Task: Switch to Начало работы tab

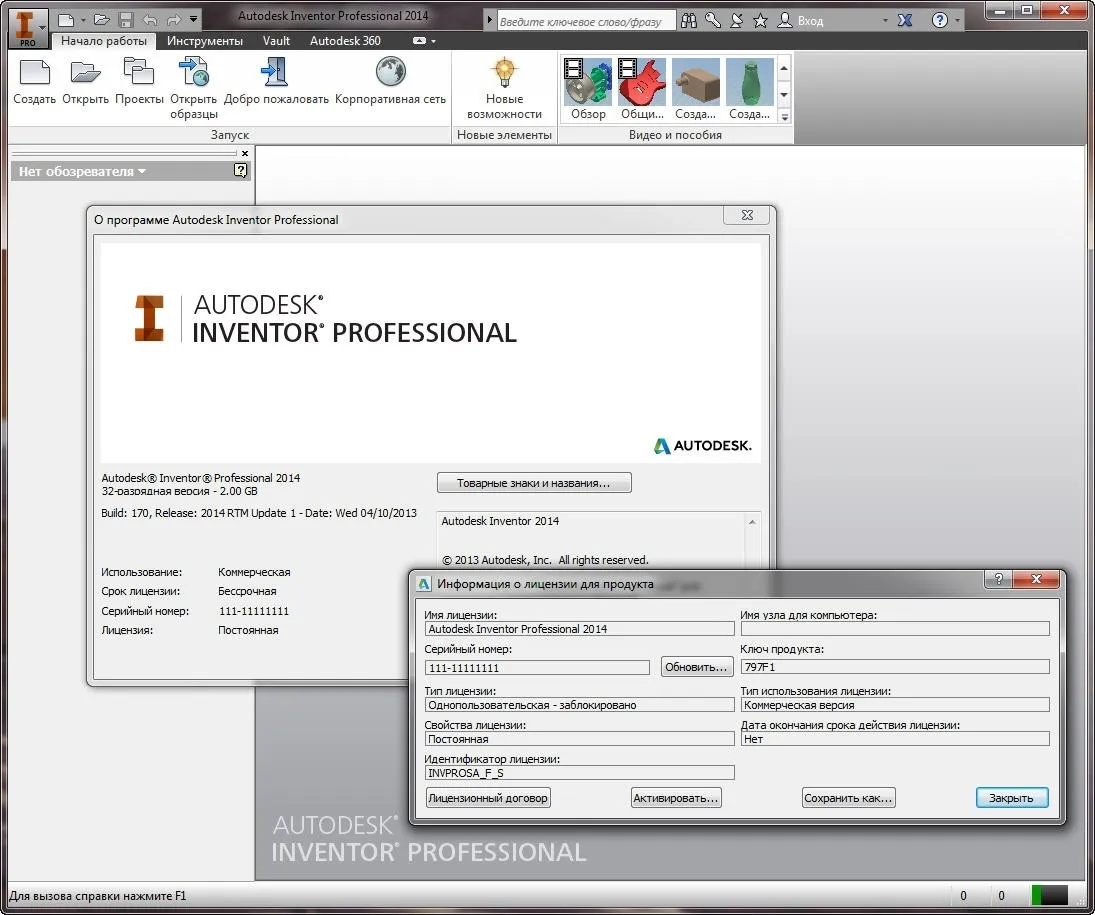Action: (x=103, y=41)
